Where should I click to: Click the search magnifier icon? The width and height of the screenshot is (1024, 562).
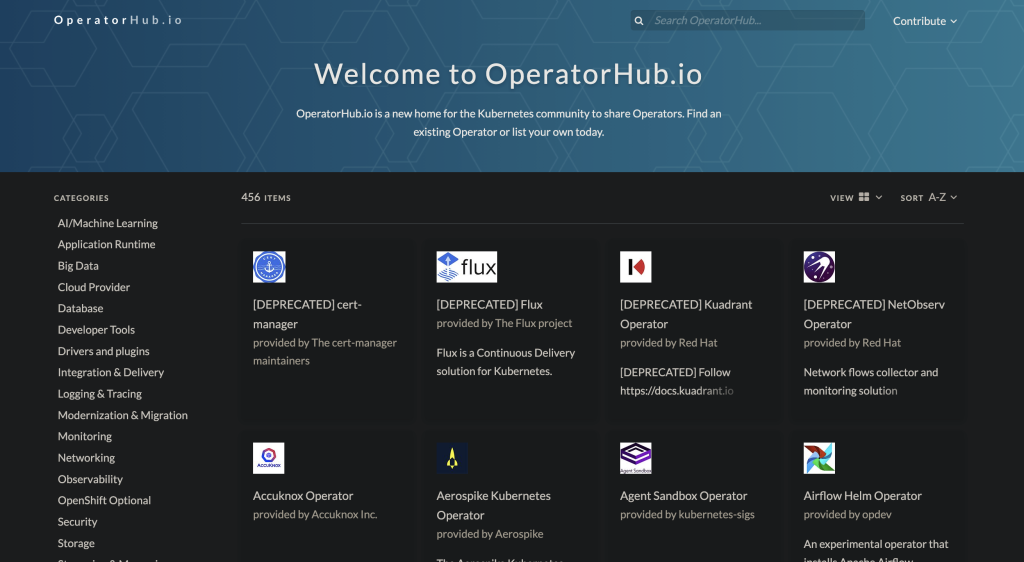[639, 21]
